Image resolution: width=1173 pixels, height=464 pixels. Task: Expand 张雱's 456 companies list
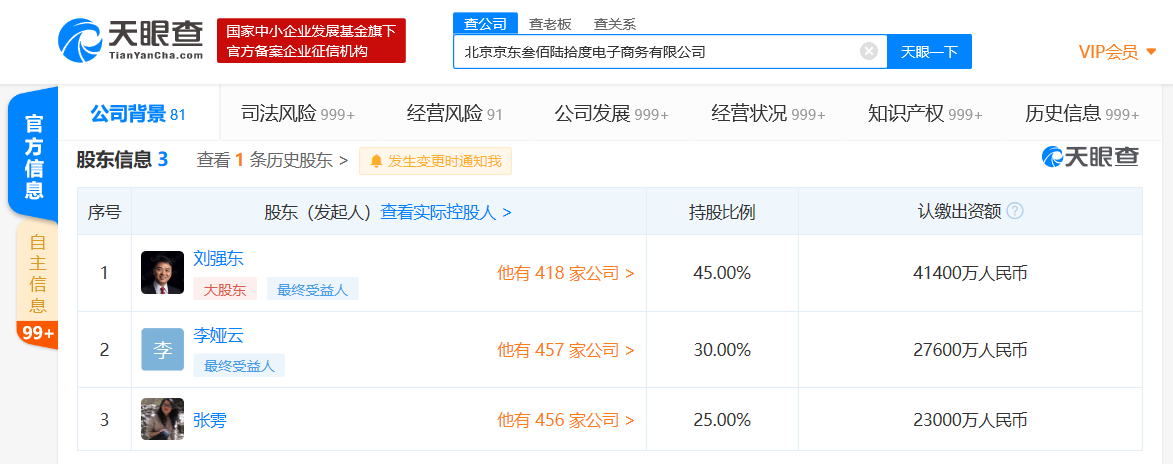coord(565,420)
